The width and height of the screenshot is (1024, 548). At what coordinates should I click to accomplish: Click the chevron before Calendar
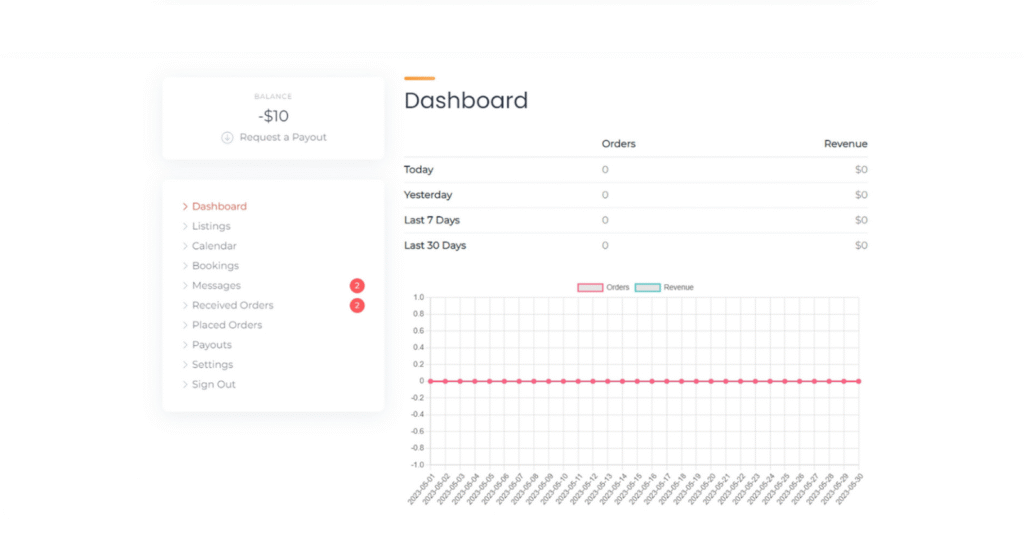tap(185, 246)
